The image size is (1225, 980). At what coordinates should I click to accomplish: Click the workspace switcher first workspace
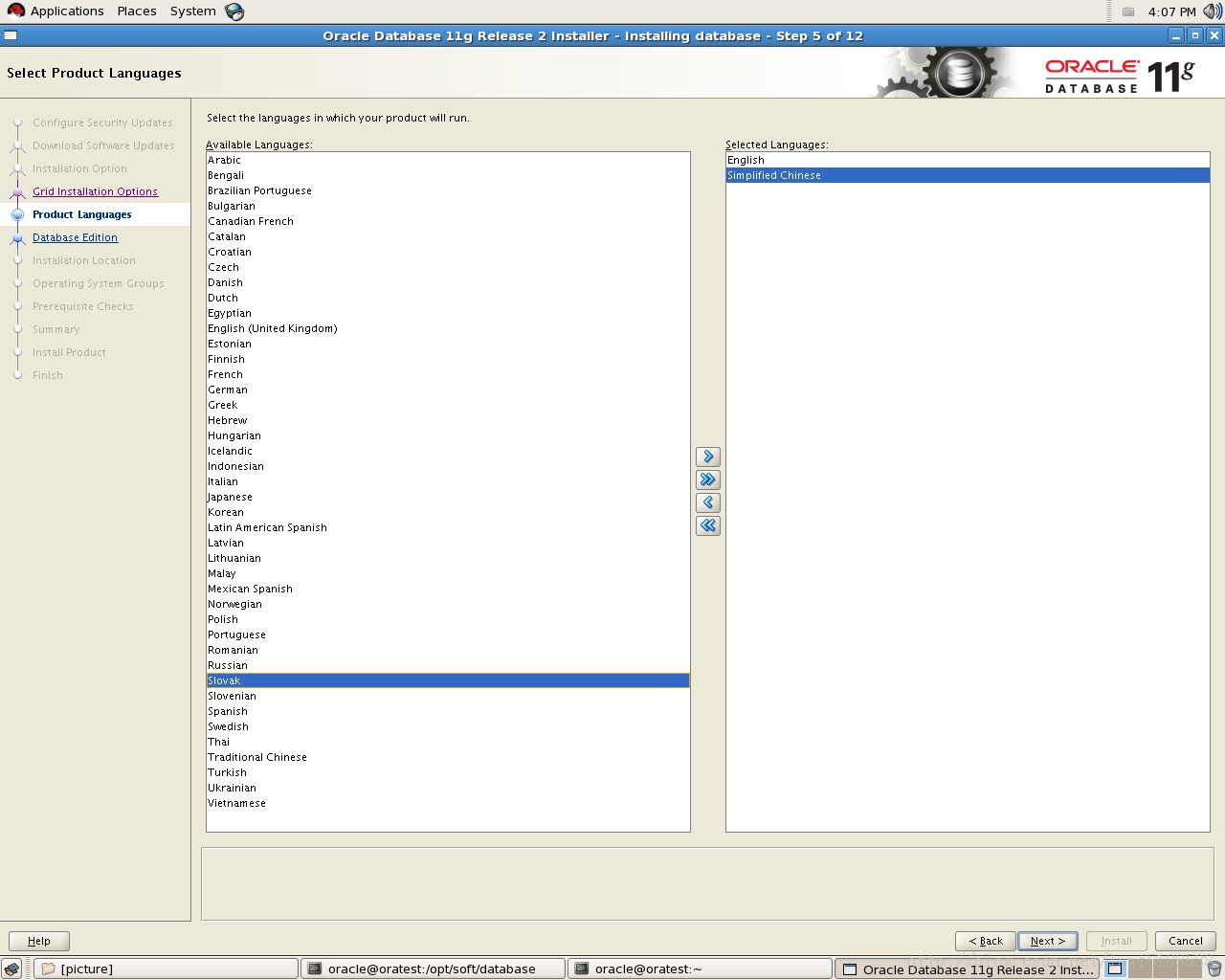tap(1115, 969)
